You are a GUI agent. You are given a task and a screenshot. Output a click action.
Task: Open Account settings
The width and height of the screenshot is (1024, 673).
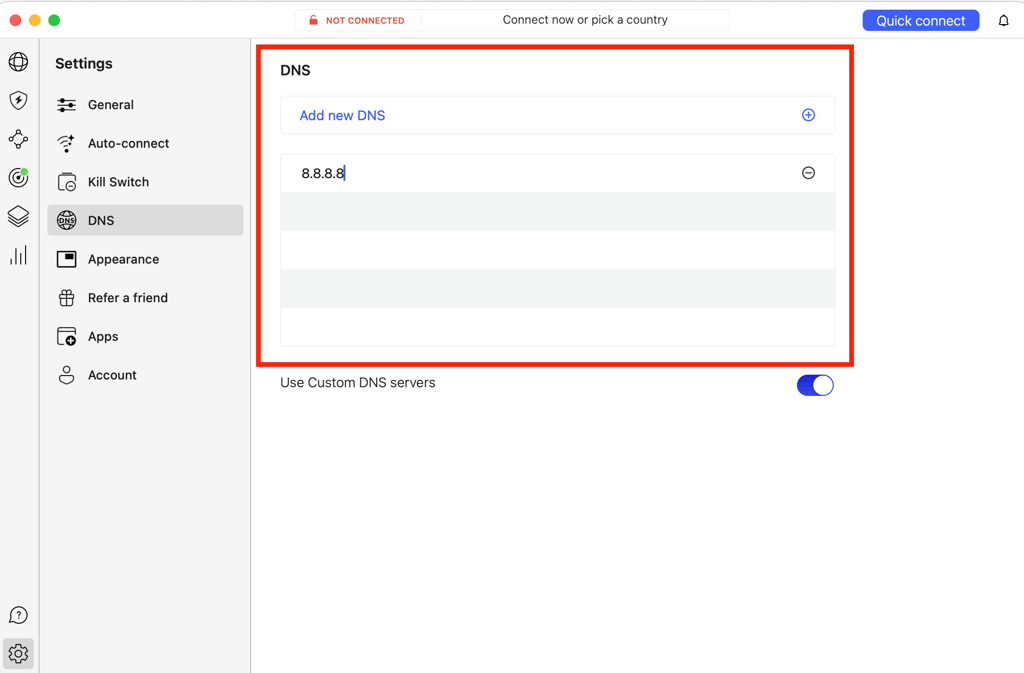point(145,375)
